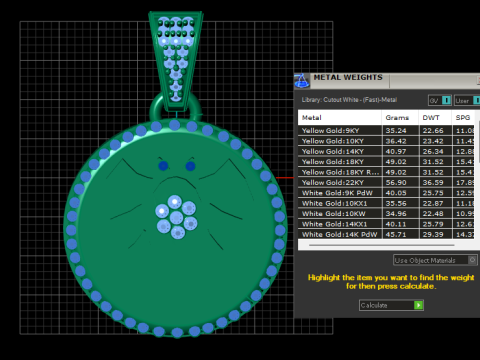This screenshot has height=360, width=480.
Task: Click the 26.34 DWT cell
Action: [435, 151]
